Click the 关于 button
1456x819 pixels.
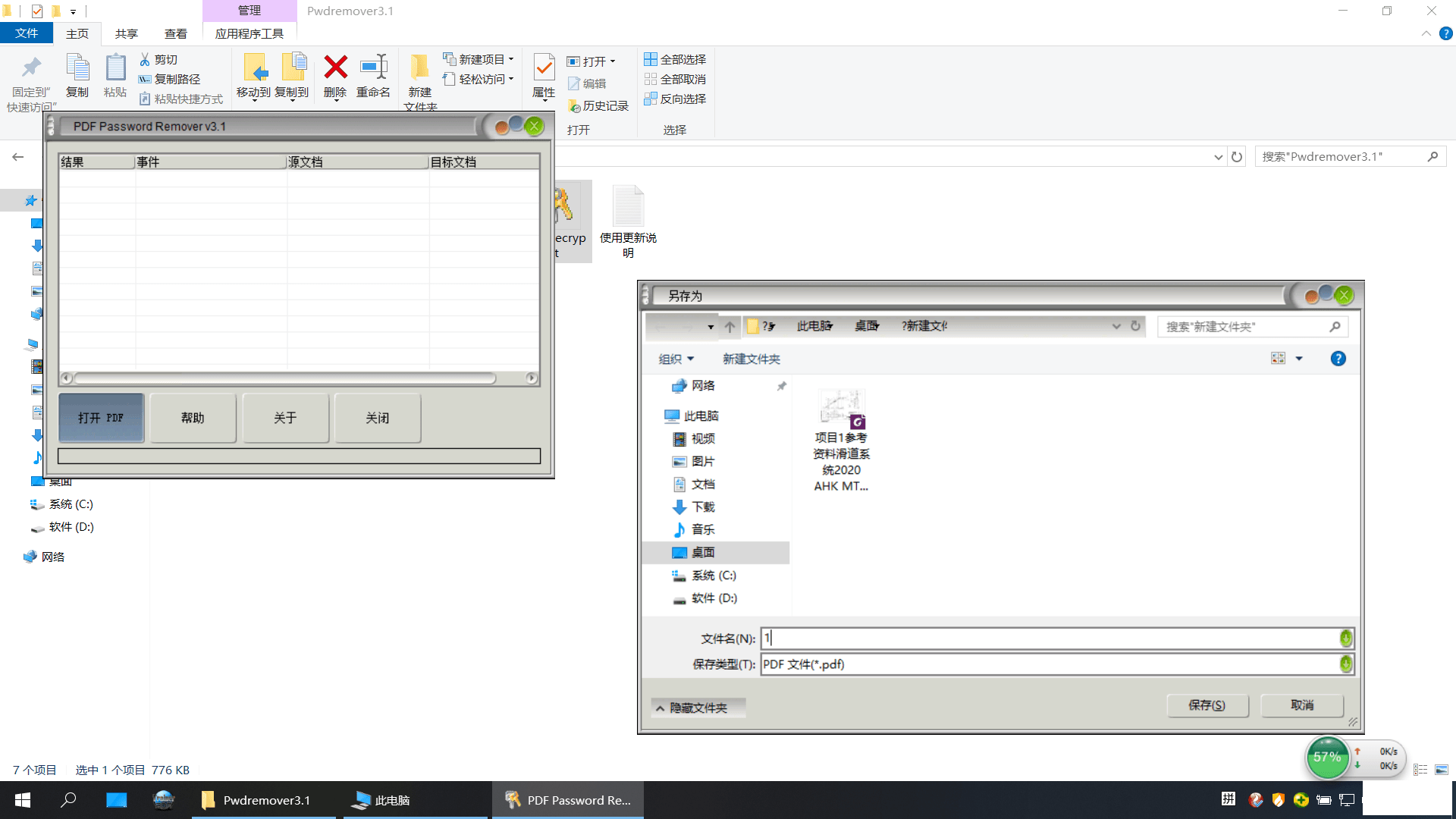point(285,418)
